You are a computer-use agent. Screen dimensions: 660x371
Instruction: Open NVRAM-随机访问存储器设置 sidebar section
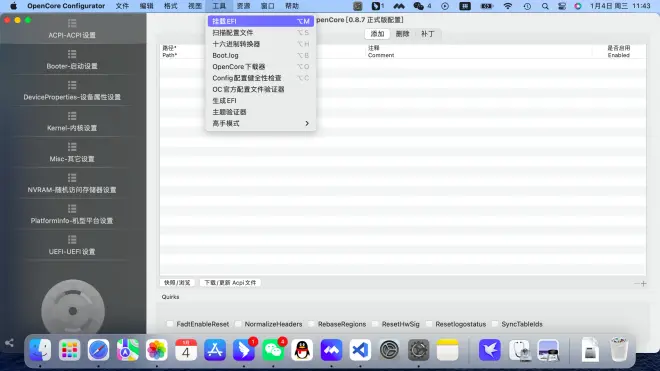72,184
